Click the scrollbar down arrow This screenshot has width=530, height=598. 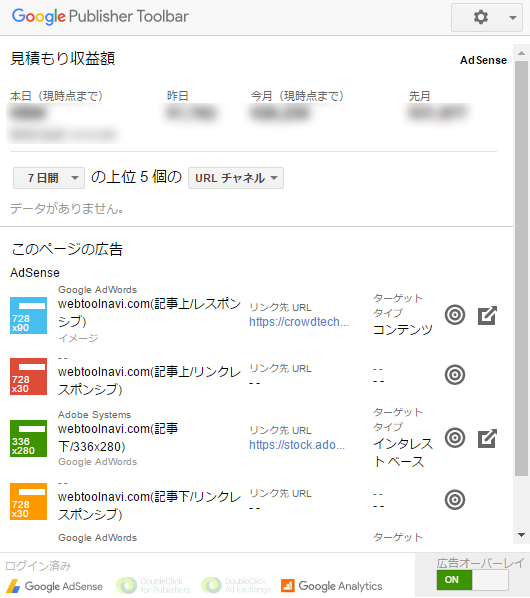[522, 535]
